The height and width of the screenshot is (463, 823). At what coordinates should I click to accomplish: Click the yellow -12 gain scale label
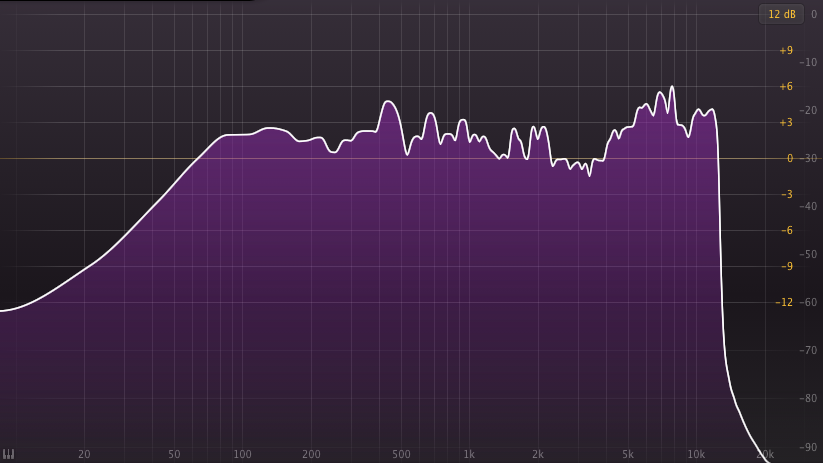click(784, 302)
